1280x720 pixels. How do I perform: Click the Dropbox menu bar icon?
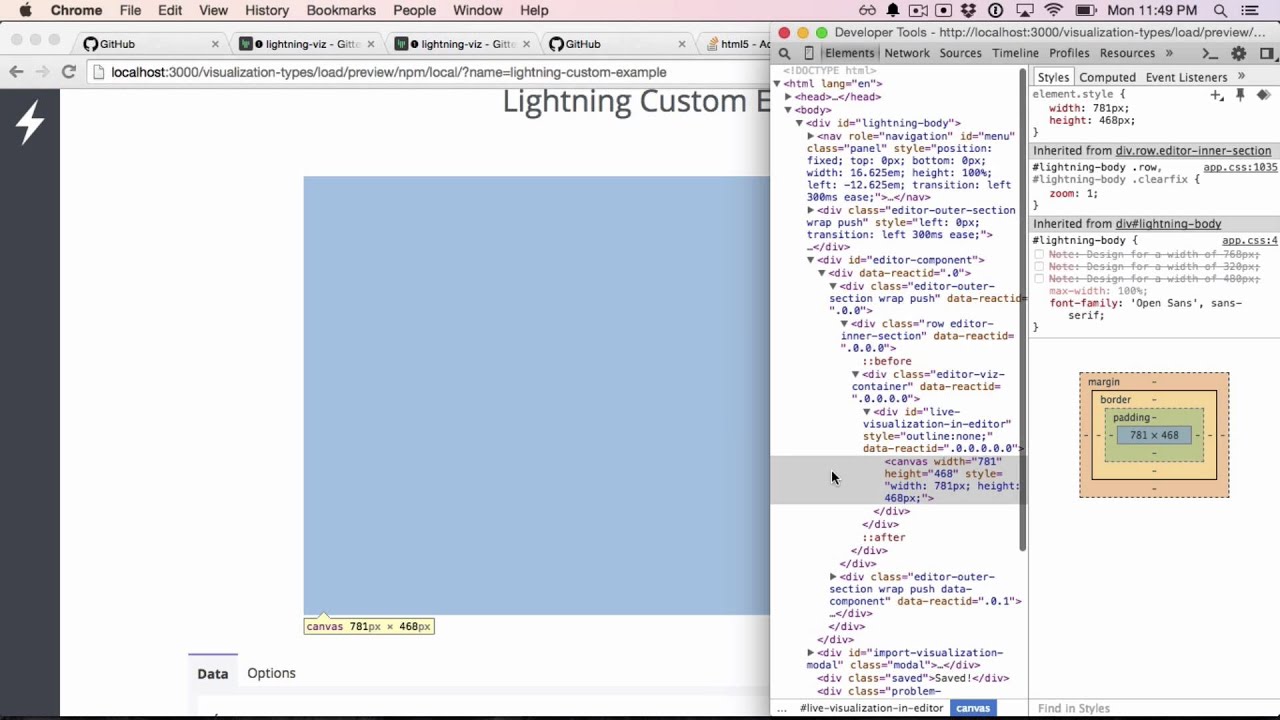969,10
